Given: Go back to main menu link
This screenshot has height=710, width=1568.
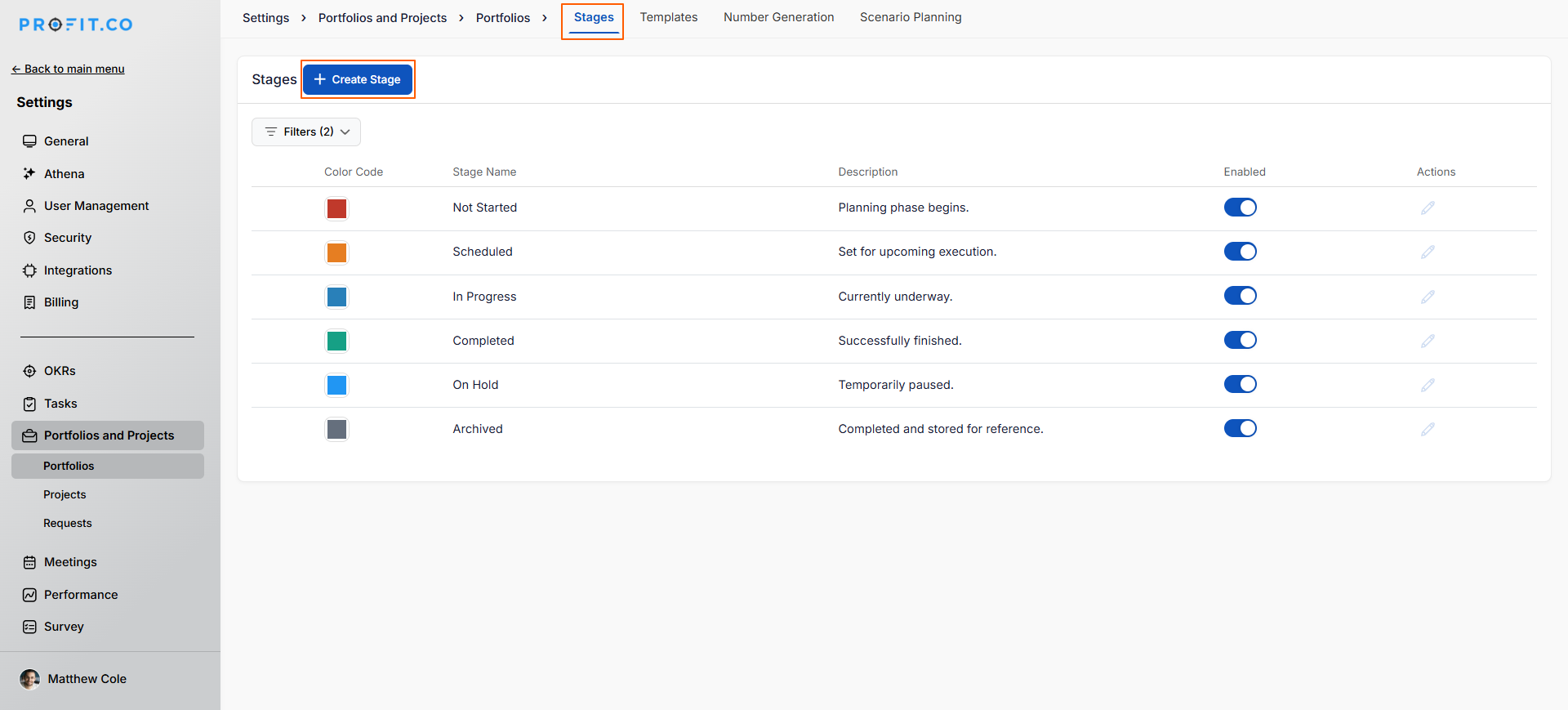Looking at the screenshot, I should [69, 69].
